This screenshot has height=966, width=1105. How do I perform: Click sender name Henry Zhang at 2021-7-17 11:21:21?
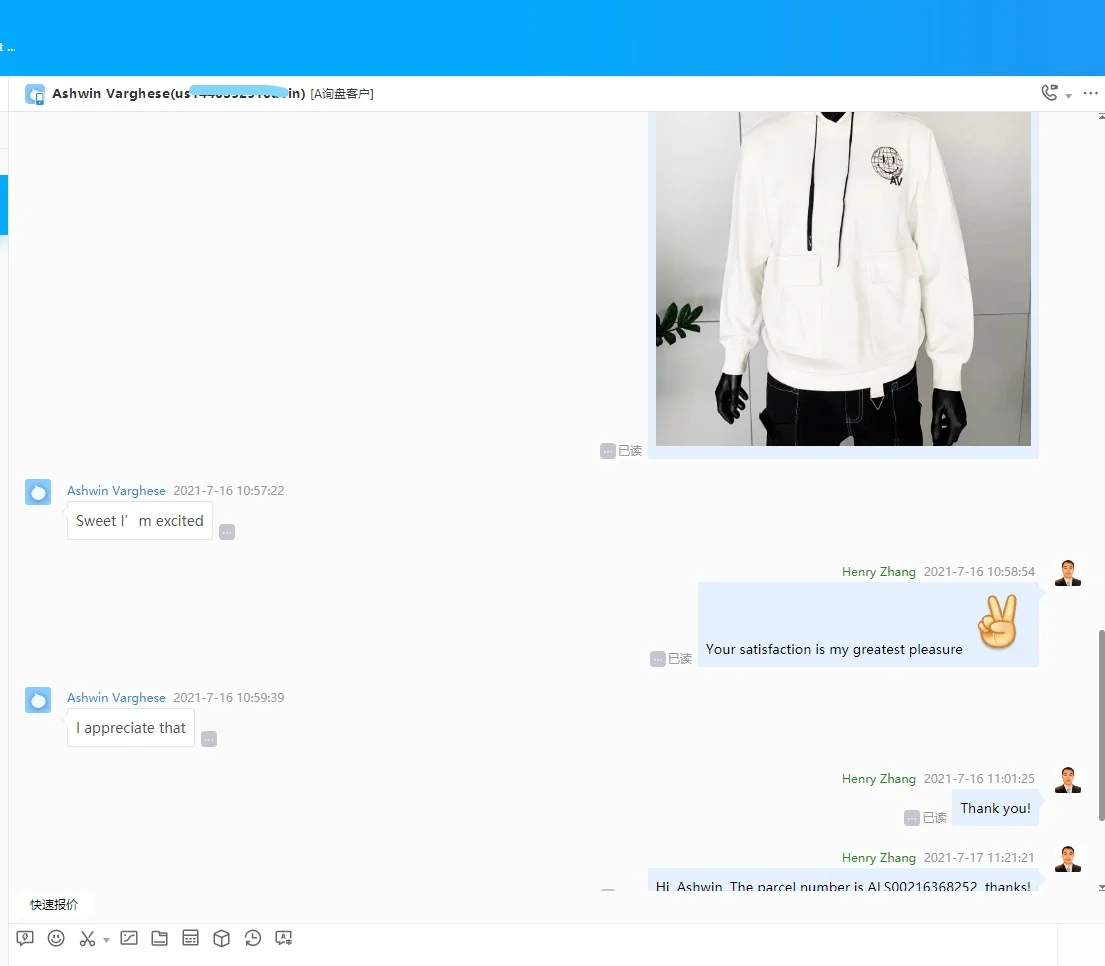[879, 857]
